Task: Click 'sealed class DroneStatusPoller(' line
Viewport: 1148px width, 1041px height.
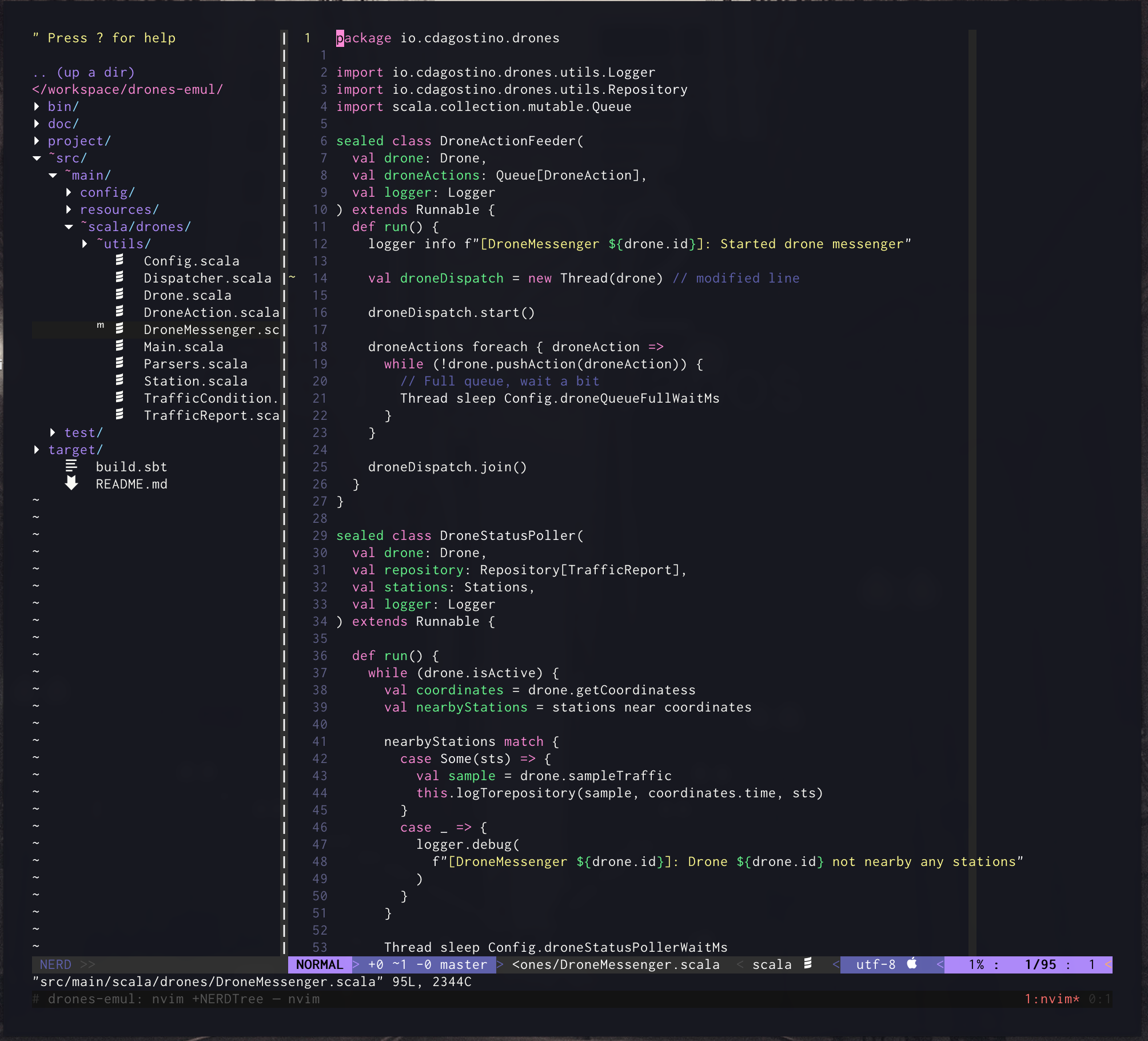Action: (x=460, y=535)
